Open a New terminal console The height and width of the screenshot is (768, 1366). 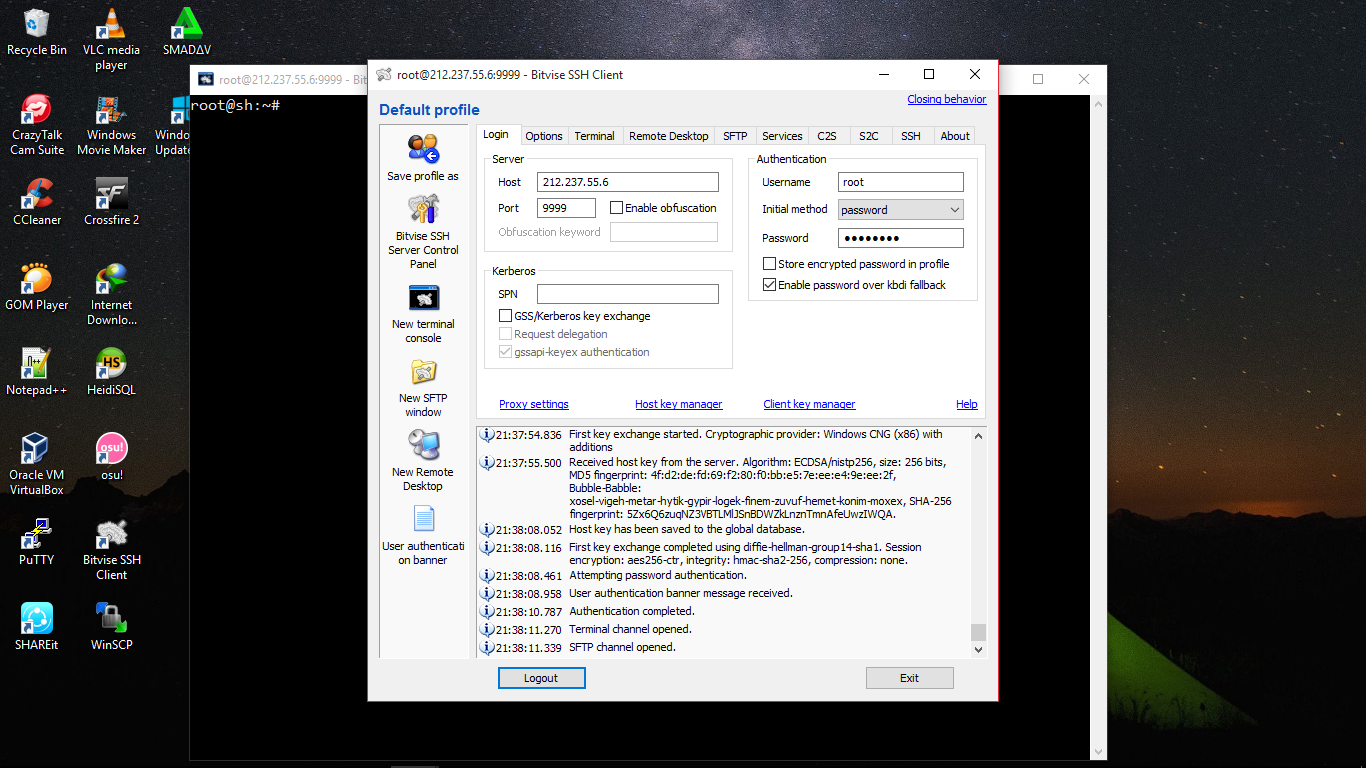(x=422, y=297)
